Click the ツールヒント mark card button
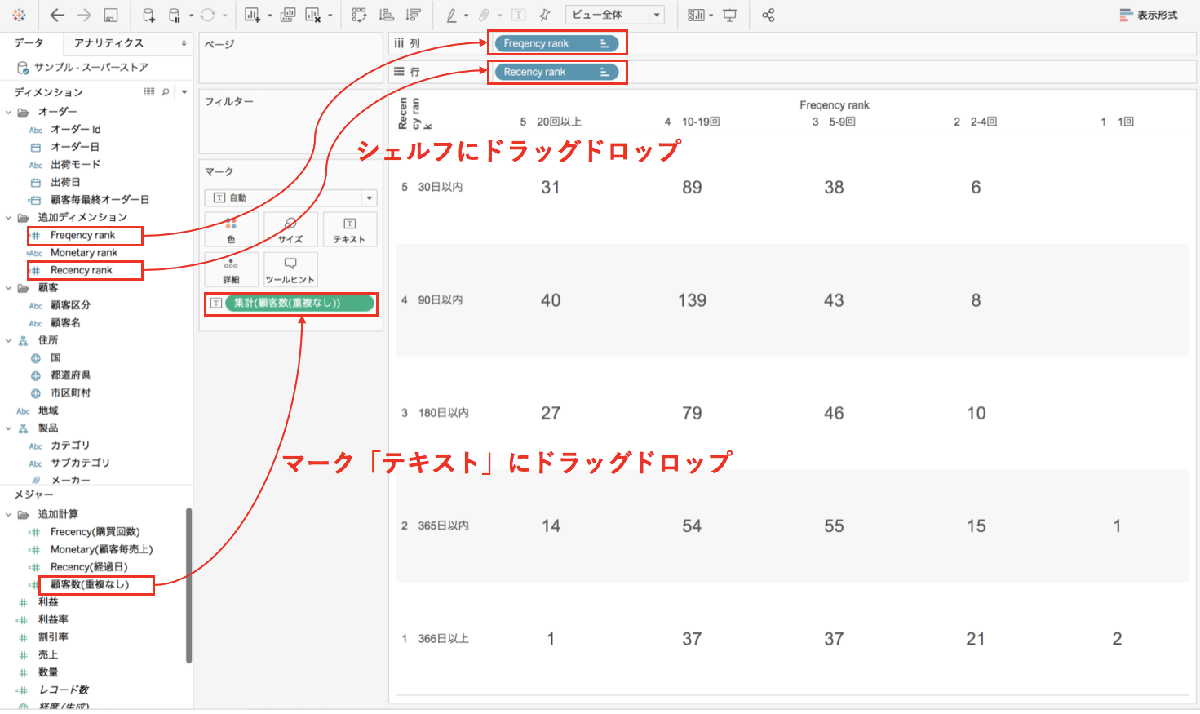 pyautogui.click(x=290, y=270)
